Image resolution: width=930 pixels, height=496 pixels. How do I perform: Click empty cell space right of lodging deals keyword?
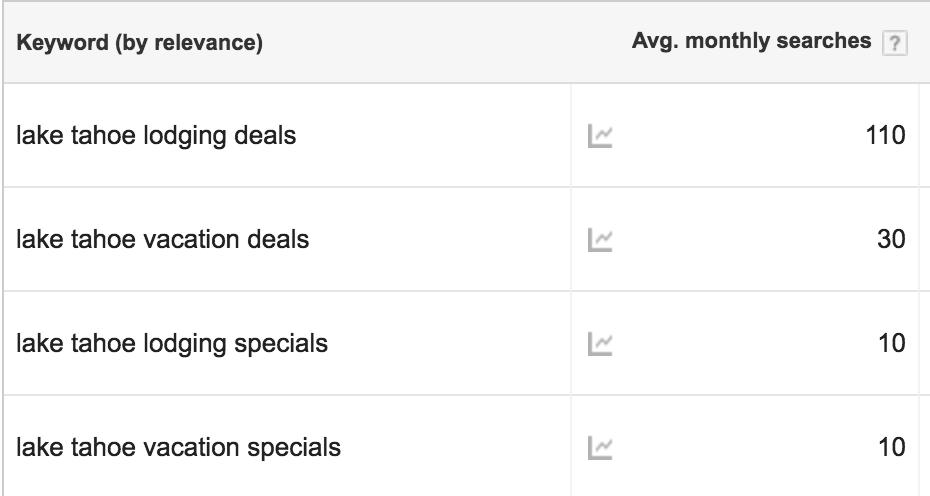433,136
